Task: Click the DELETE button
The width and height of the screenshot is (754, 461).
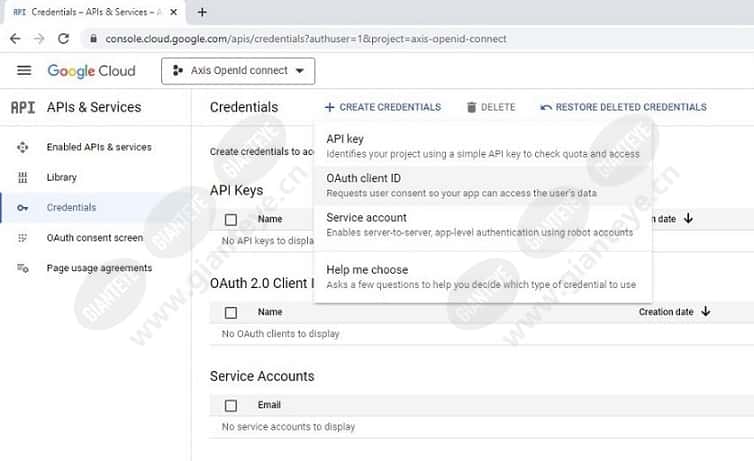Action: 491,107
